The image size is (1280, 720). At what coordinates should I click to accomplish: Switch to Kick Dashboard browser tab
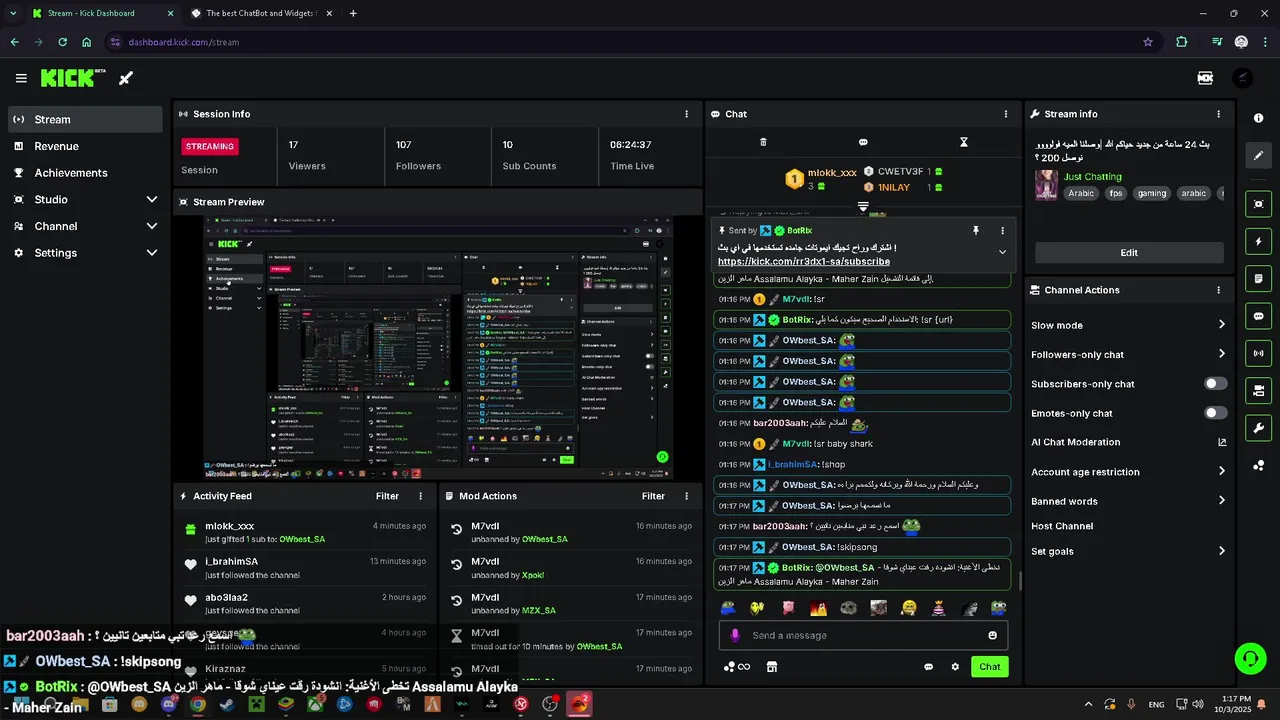pyautogui.click(x=103, y=14)
